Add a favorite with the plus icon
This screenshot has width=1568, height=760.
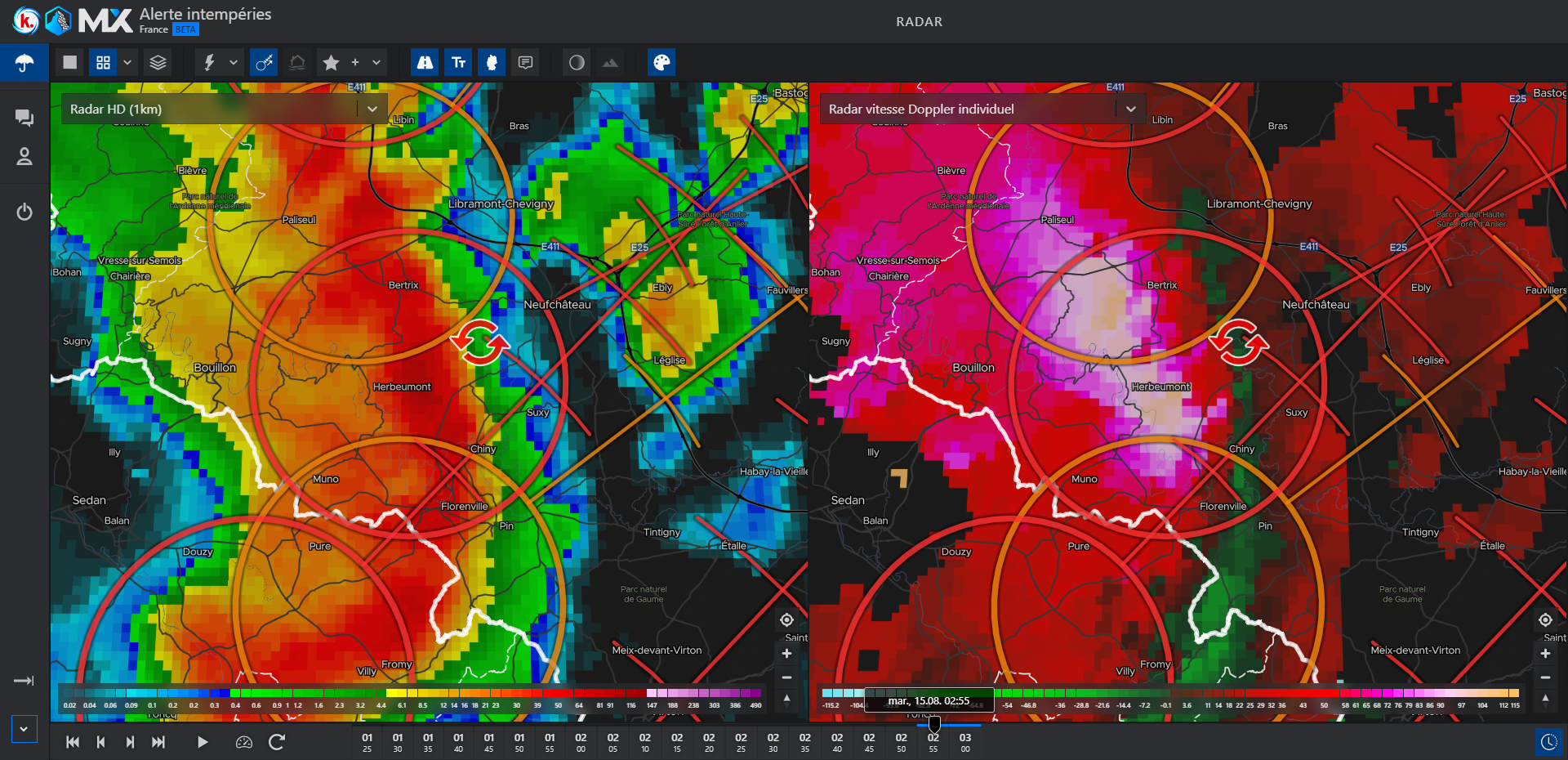point(355,62)
